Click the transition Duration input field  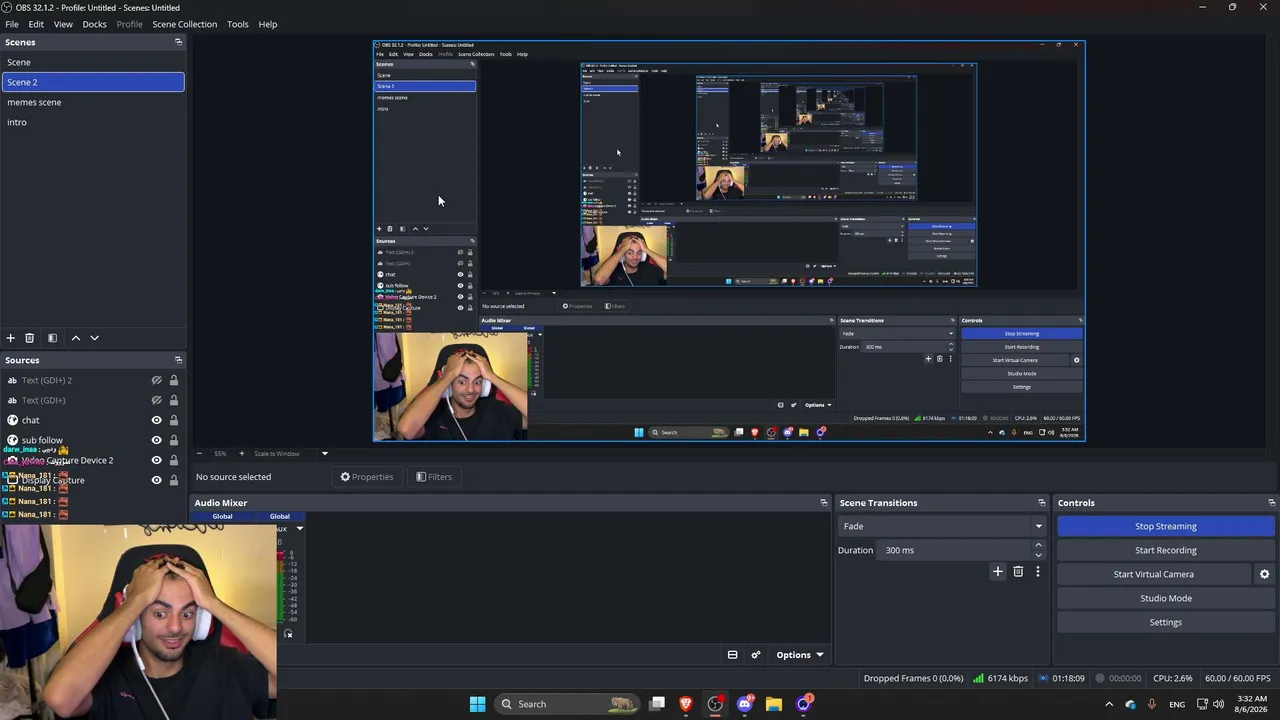(956, 550)
